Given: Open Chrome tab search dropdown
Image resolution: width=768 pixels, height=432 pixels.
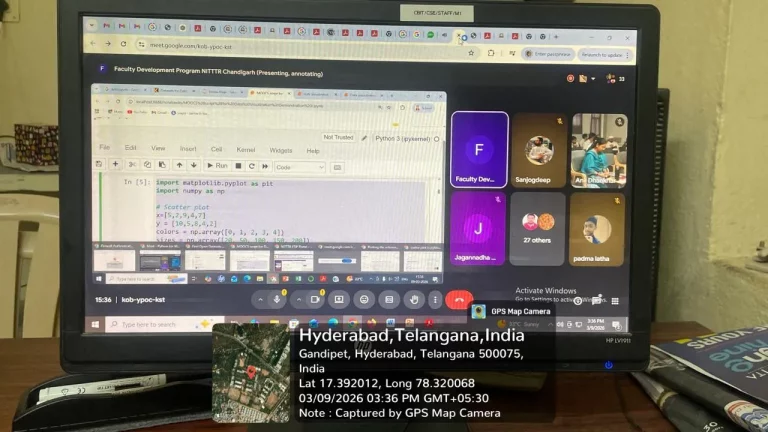Looking at the screenshot, I should pos(91,25).
